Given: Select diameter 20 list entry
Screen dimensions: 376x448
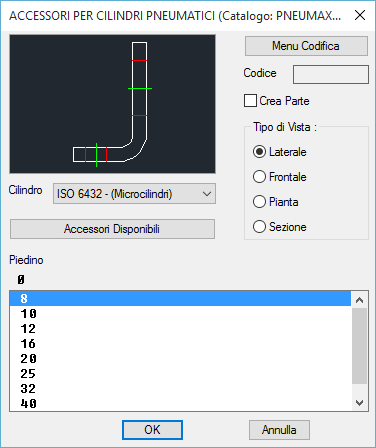Looking at the screenshot, I should pyautogui.click(x=180, y=359).
